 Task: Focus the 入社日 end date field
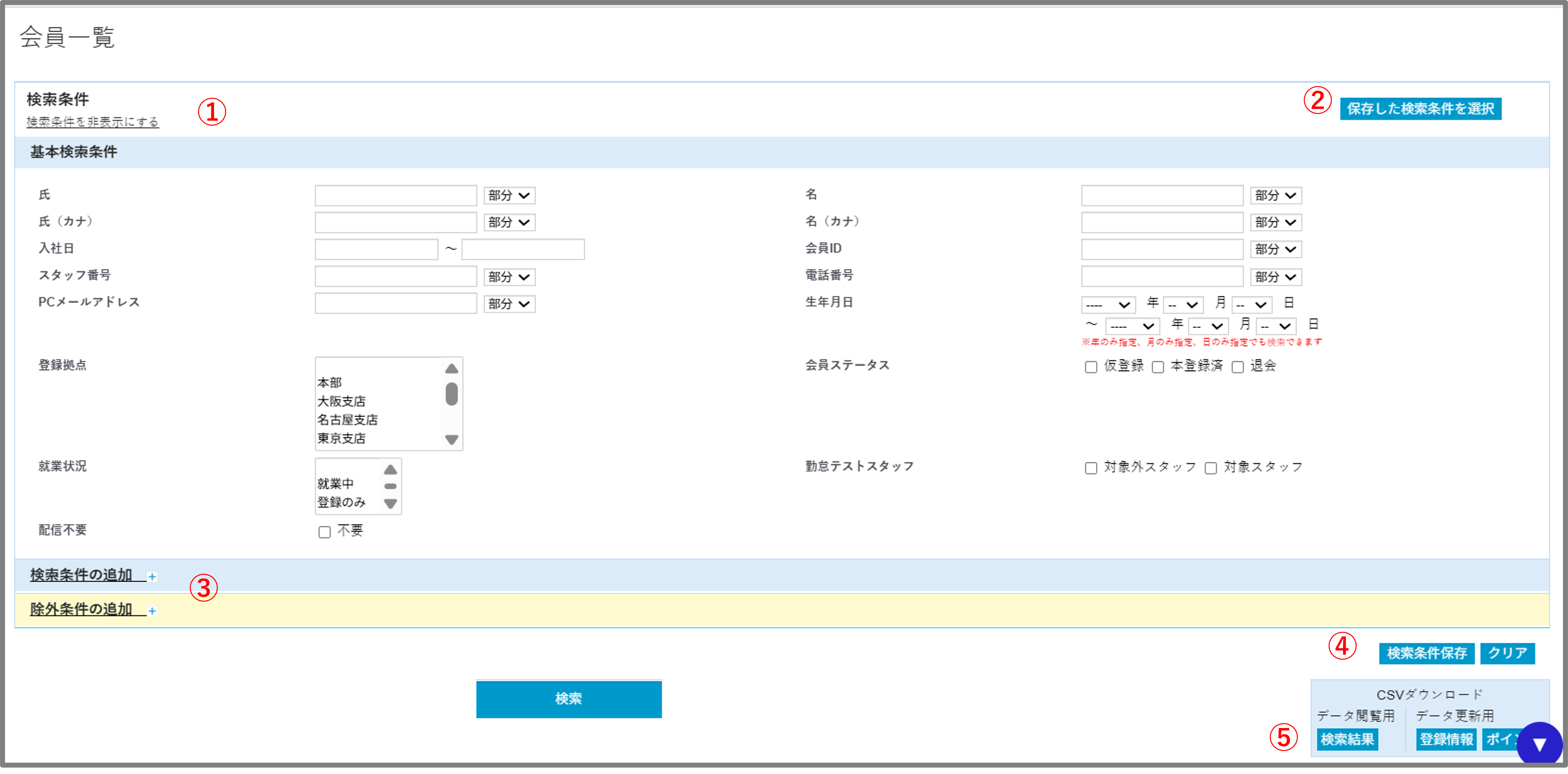(523, 249)
